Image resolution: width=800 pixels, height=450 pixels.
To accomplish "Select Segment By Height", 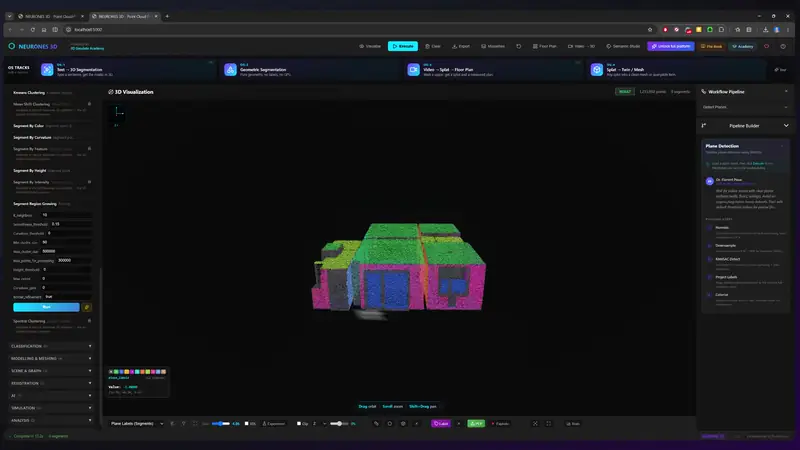I will (x=30, y=170).
